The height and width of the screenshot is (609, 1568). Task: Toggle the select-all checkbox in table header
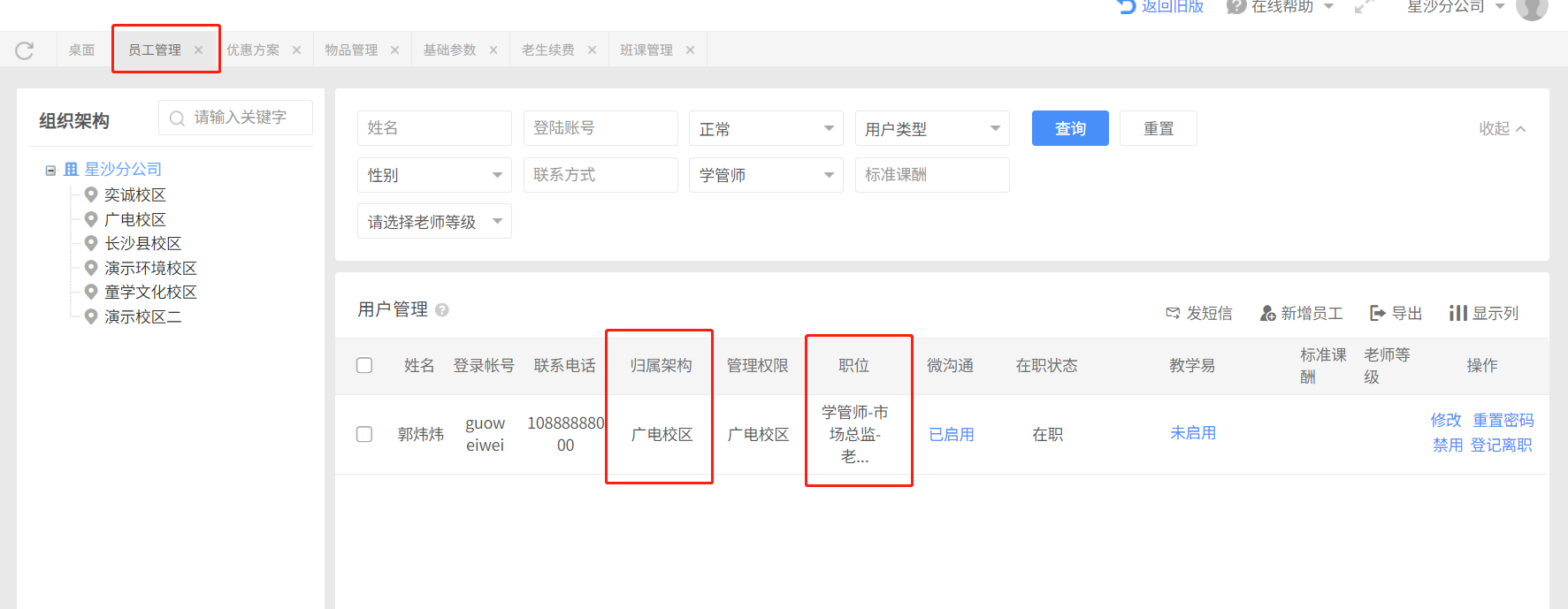(x=364, y=365)
